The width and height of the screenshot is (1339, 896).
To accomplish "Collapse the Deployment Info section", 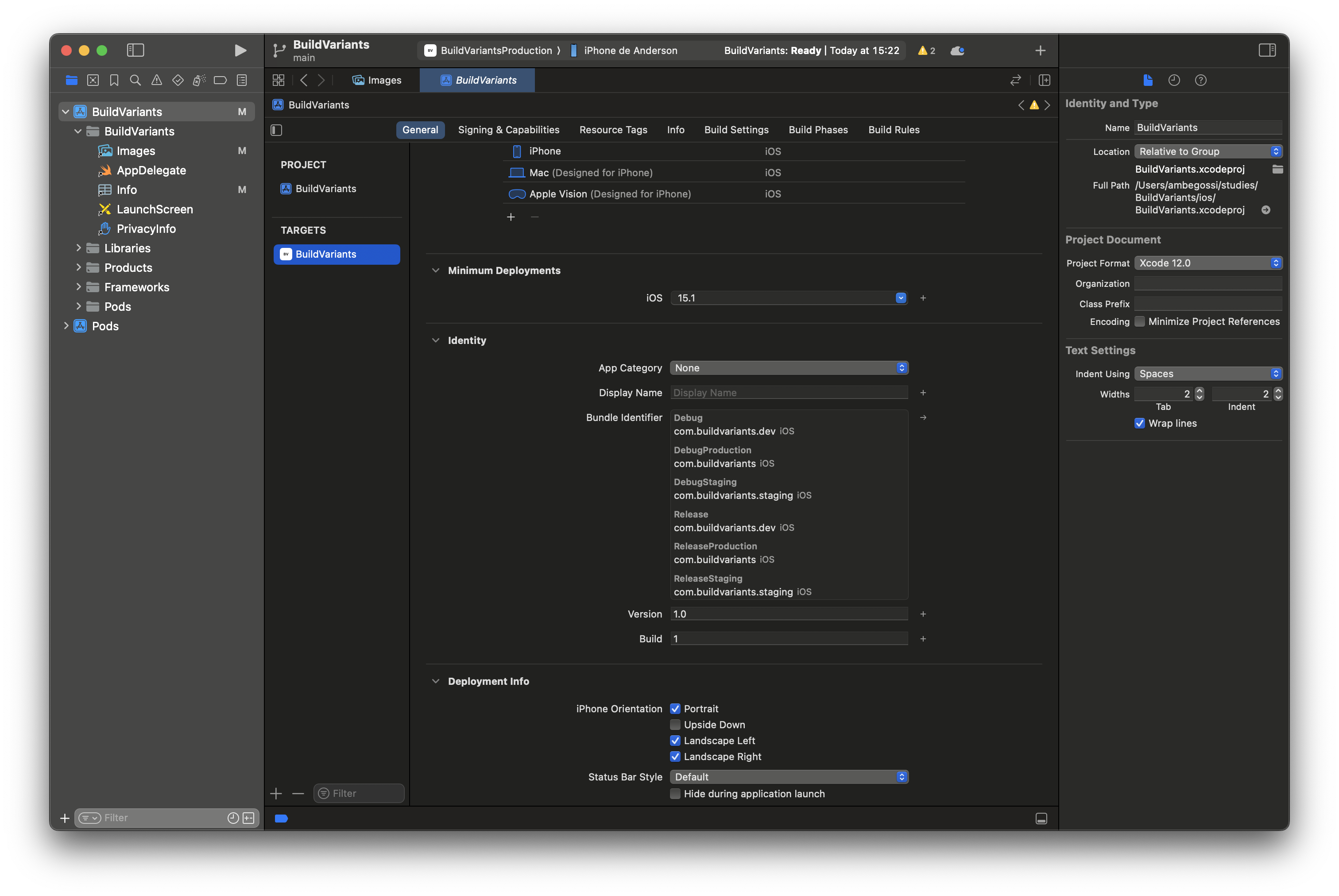I will pyautogui.click(x=435, y=681).
